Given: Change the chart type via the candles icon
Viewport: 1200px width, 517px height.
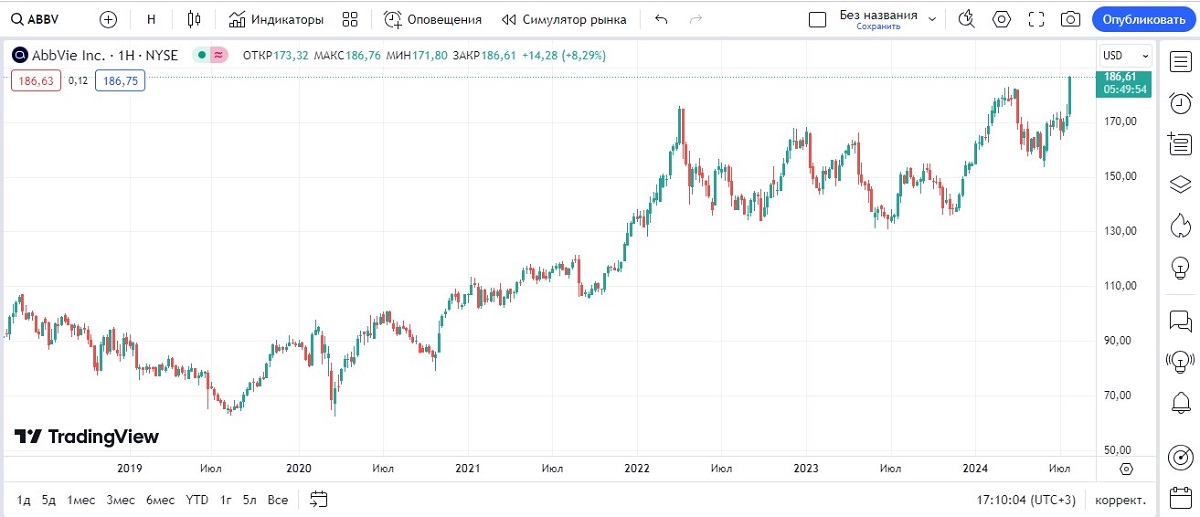Looking at the screenshot, I should point(194,19).
